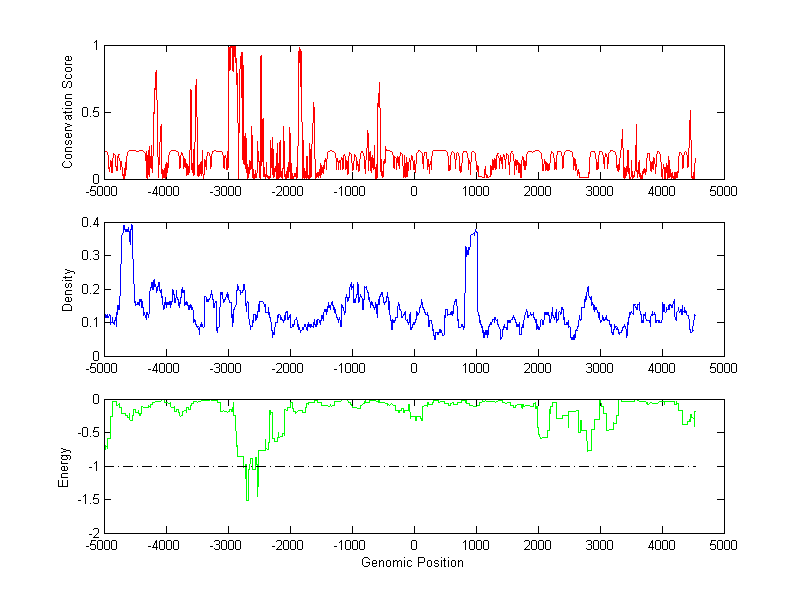Click the Conservation Score y-axis label
This screenshot has width=800, height=599.
click(68, 112)
